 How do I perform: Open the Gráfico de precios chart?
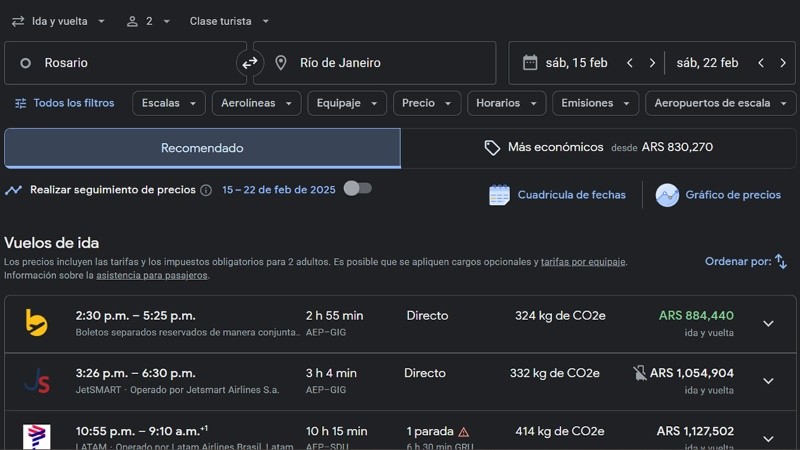(718, 195)
